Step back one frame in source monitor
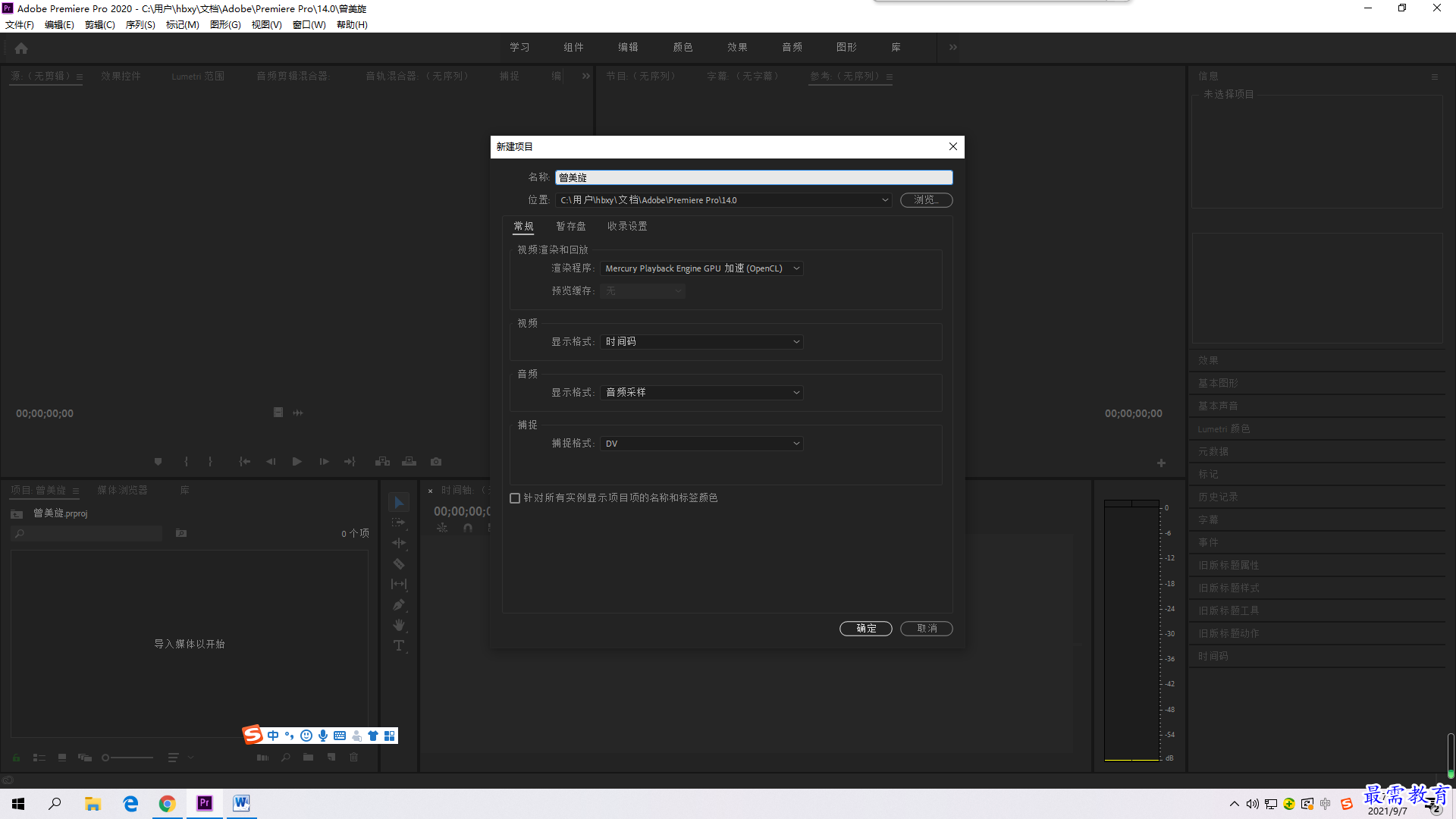The height and width of the screenshot is (819, 1456). pos(271,461)
